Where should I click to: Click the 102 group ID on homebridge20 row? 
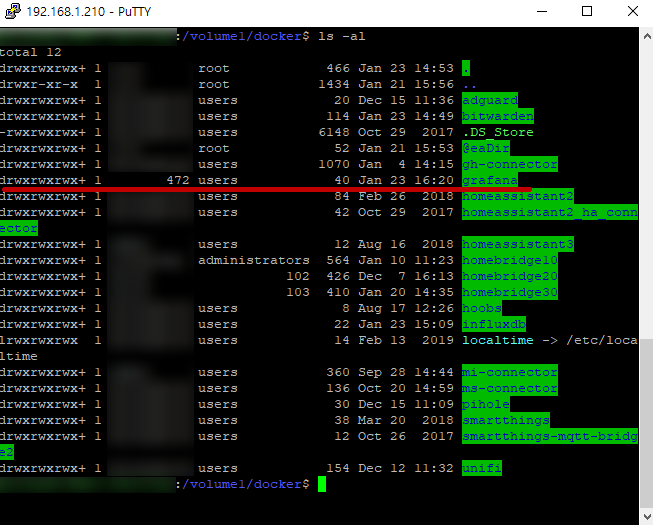(x=298, y=276)
